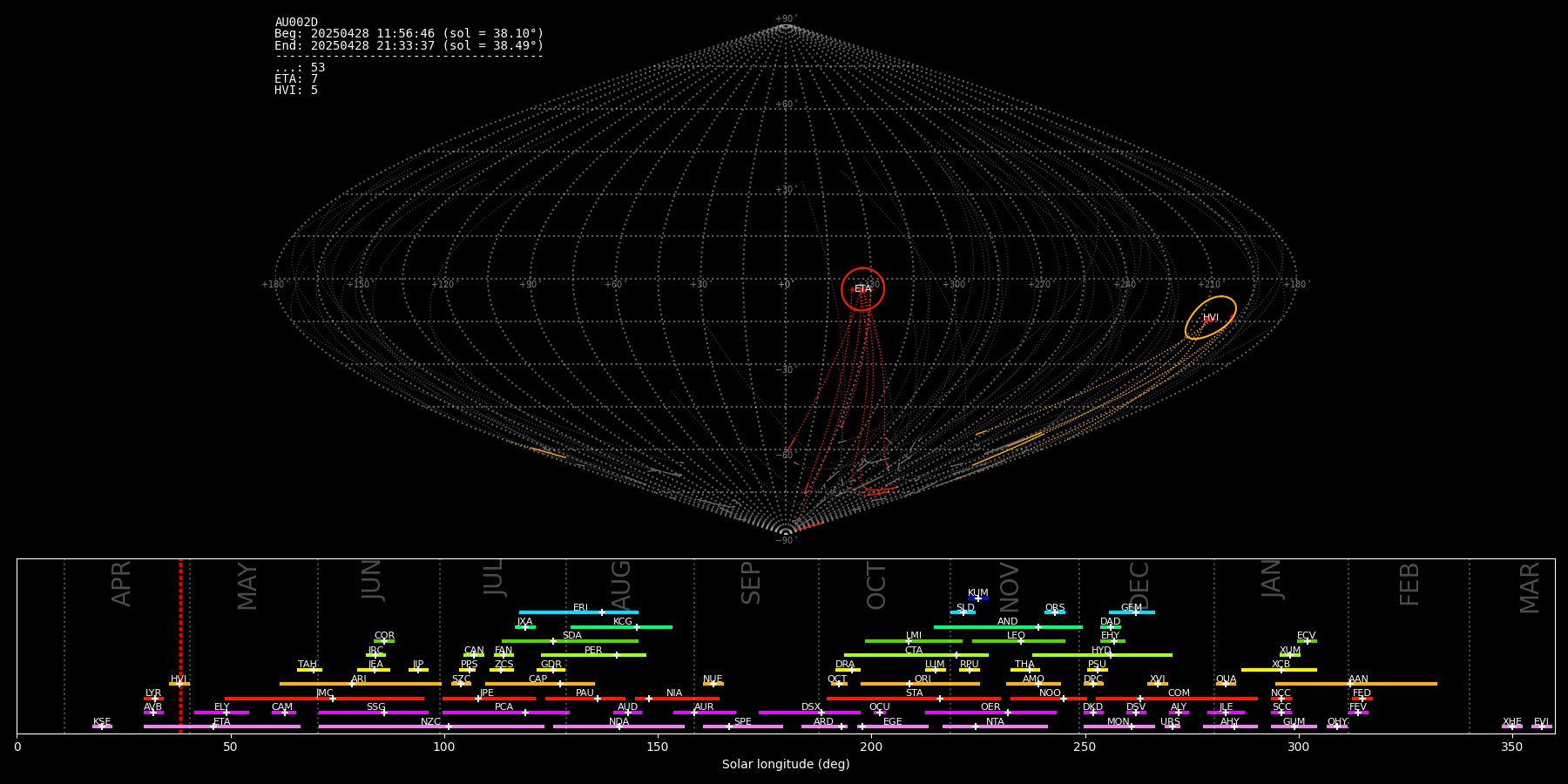Click the 350 tick on solar longitude axis
This screenshot has width=1568, height=784.
[1511, 747]
